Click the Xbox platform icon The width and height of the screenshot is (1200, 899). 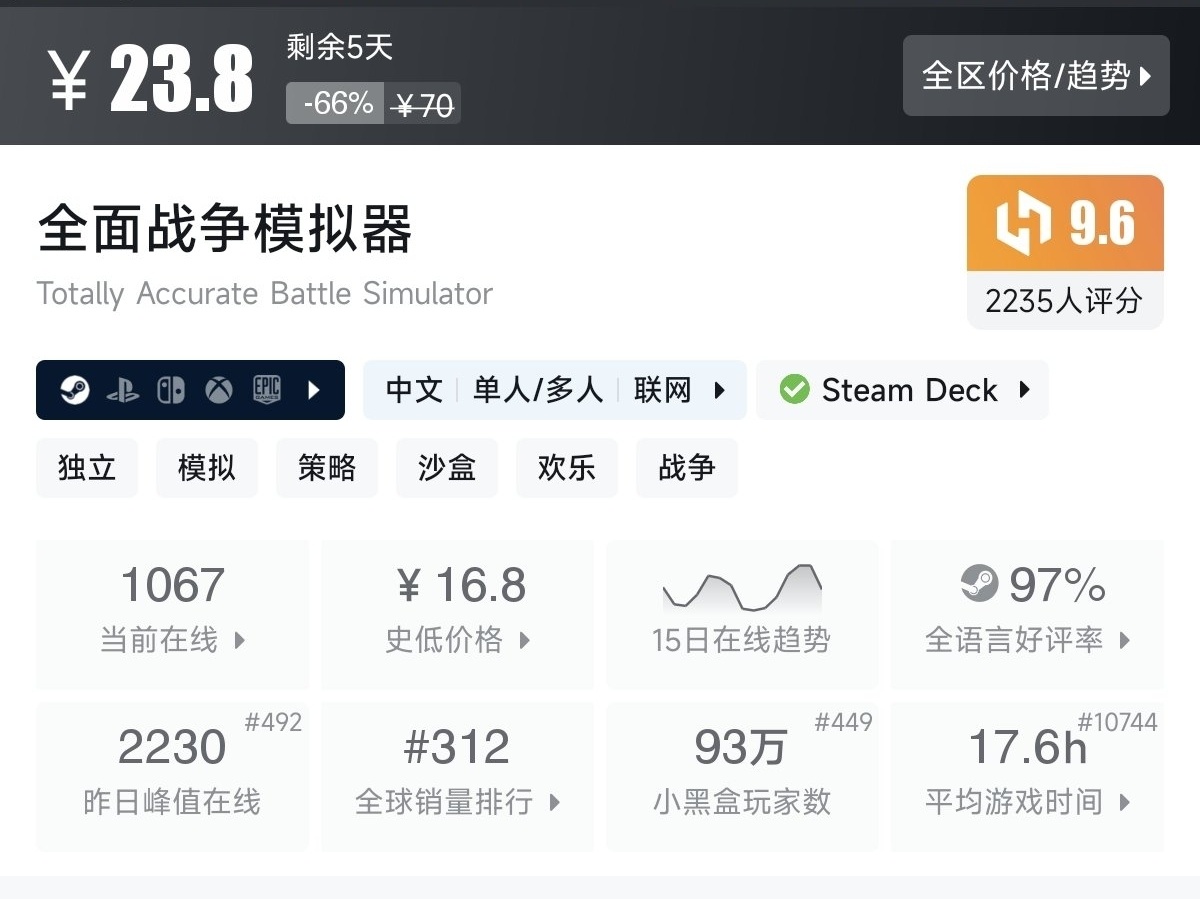pyautogui.click(x=219, y=390)
